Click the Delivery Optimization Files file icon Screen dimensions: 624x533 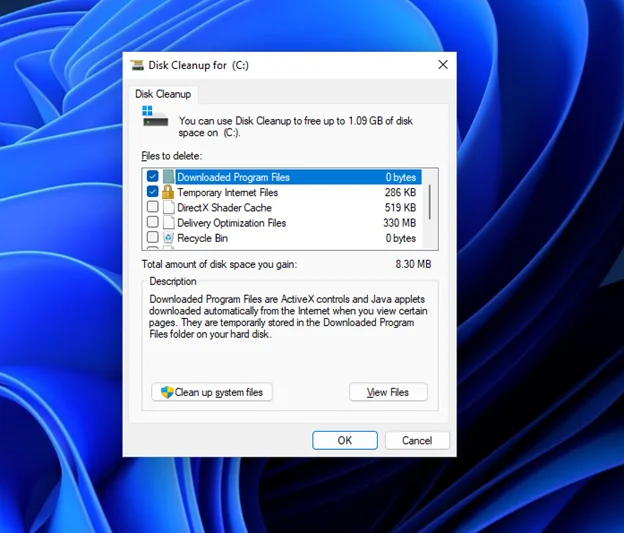(168, 223)
